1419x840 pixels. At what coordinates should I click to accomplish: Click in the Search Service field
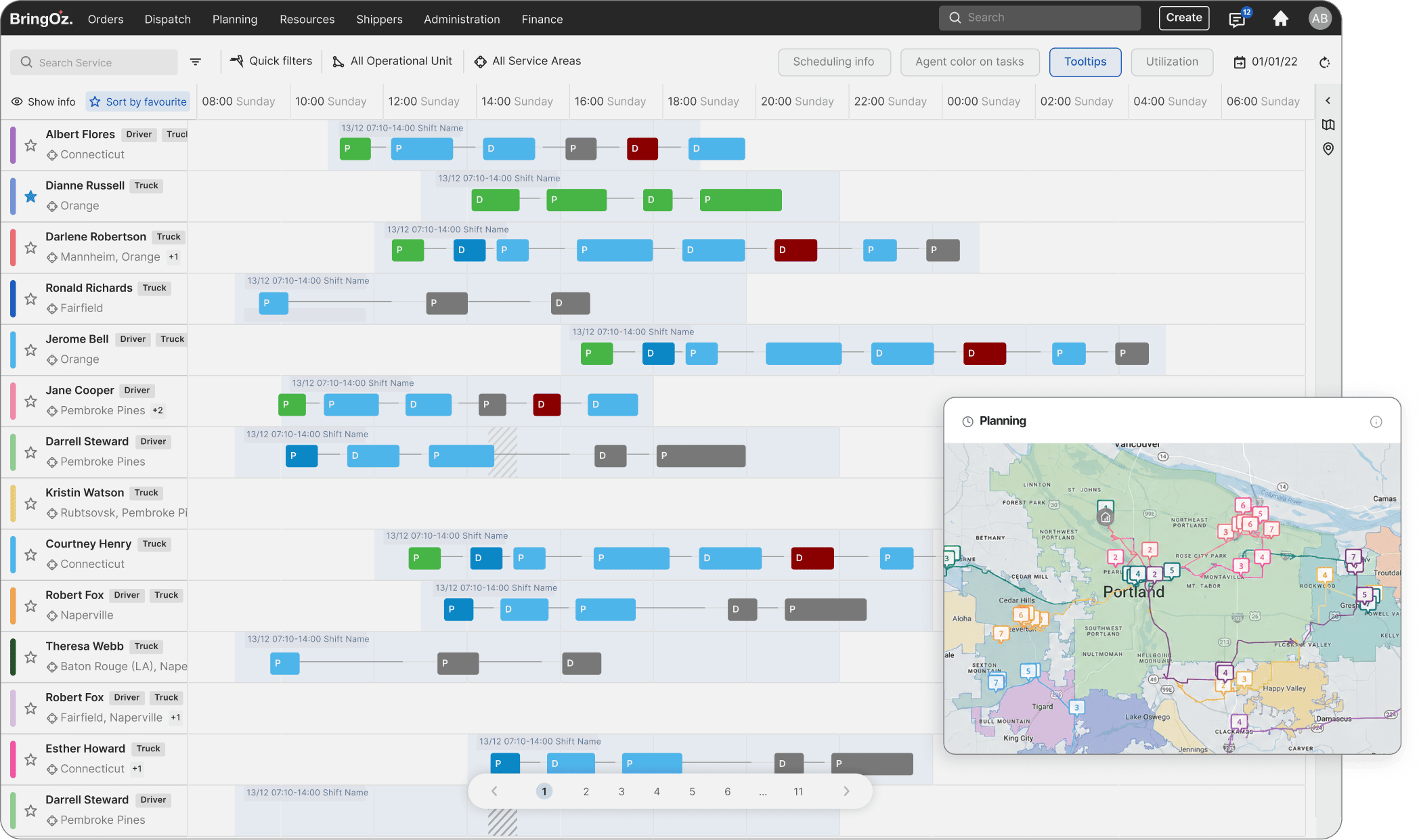pyautogui.click(x=93, y=62)
